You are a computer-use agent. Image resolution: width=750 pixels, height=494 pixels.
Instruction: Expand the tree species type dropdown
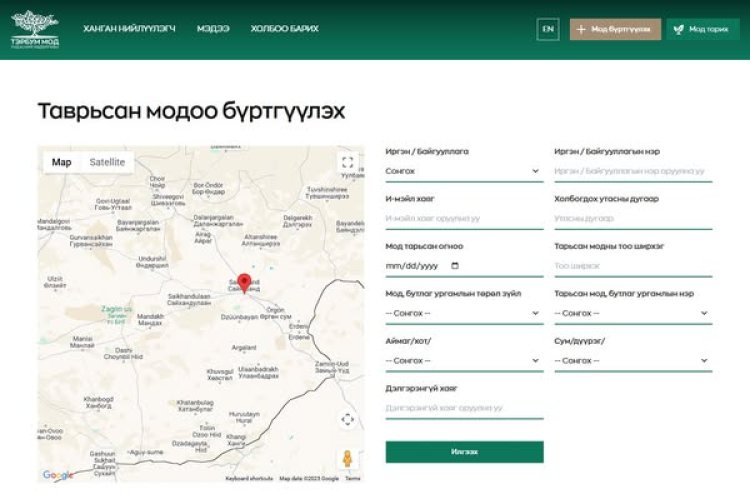click(x=463, y=313)
